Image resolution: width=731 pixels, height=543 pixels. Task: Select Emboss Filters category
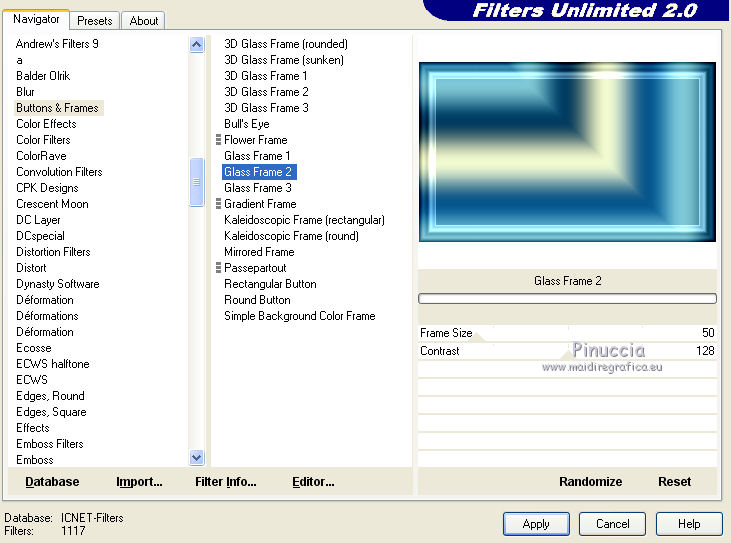click(50, 444)
